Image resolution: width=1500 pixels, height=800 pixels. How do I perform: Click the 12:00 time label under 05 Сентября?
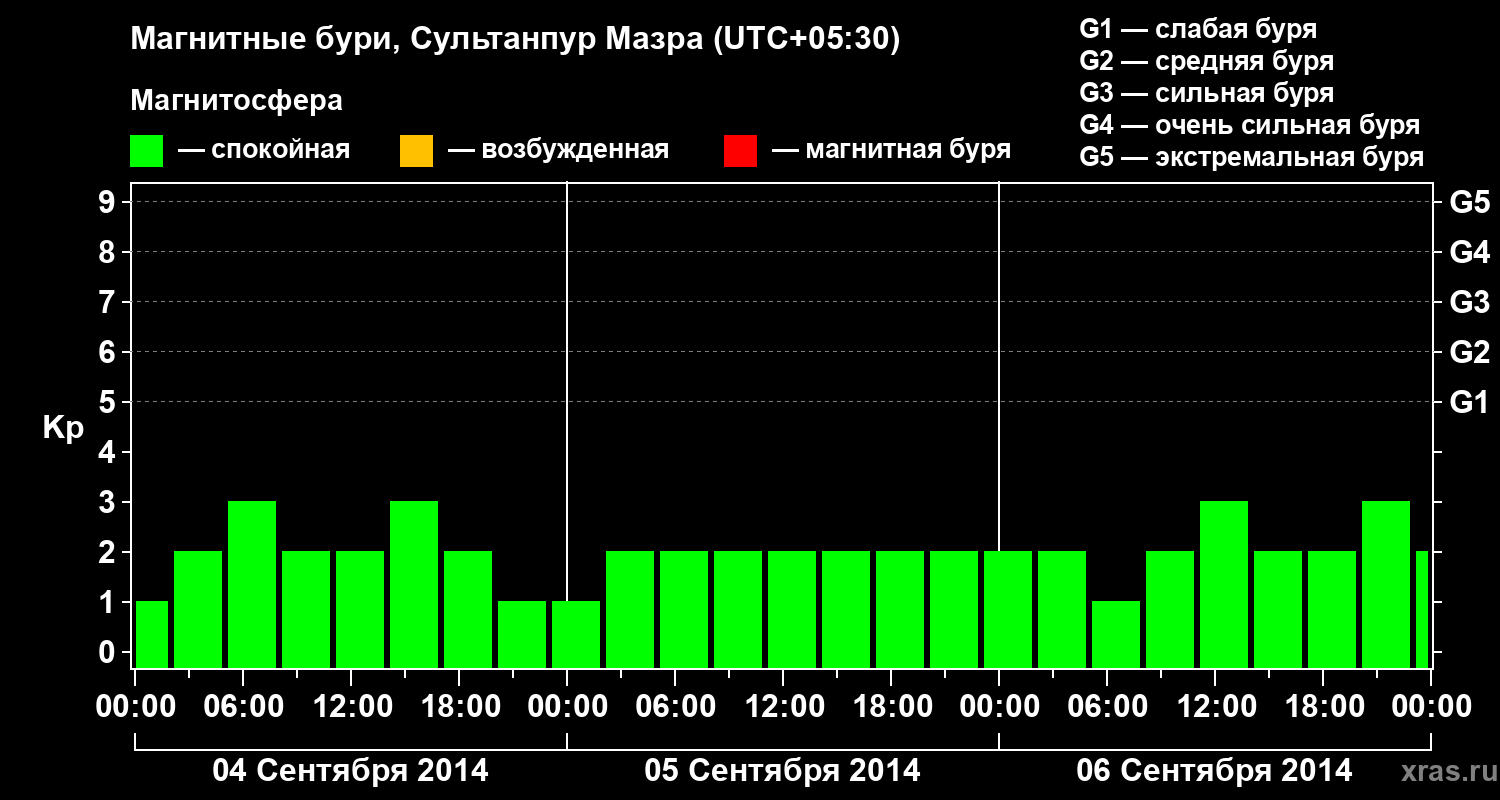point(783,707)
